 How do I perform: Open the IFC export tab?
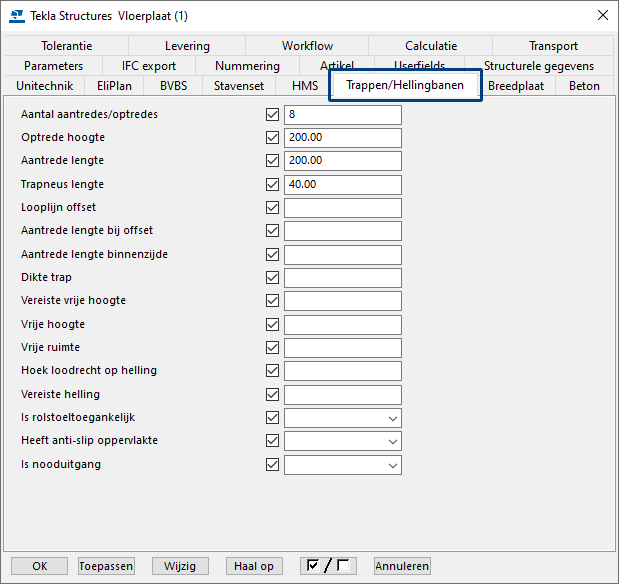pos(148,66)
